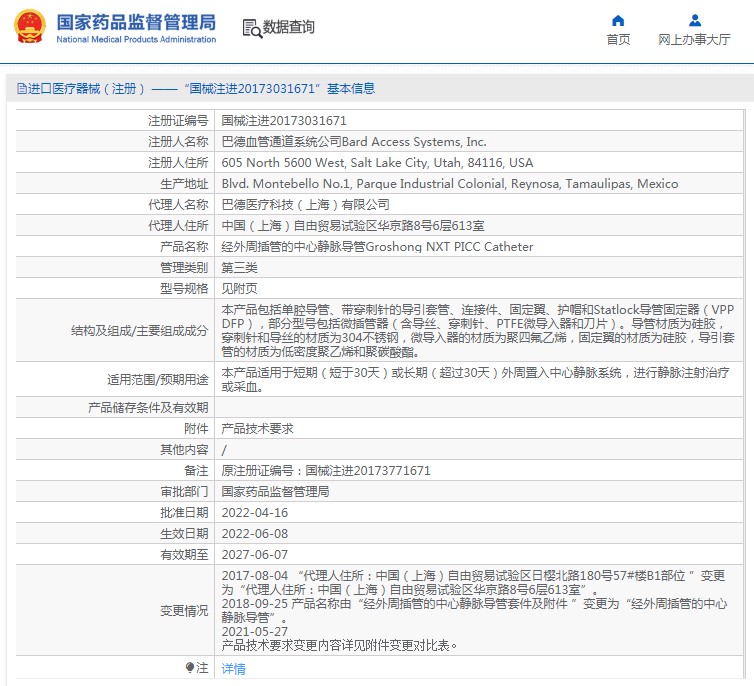754x686 pixels.
Task: Open the 网上办事大厅 text link
Action: [x=694, y=40]
